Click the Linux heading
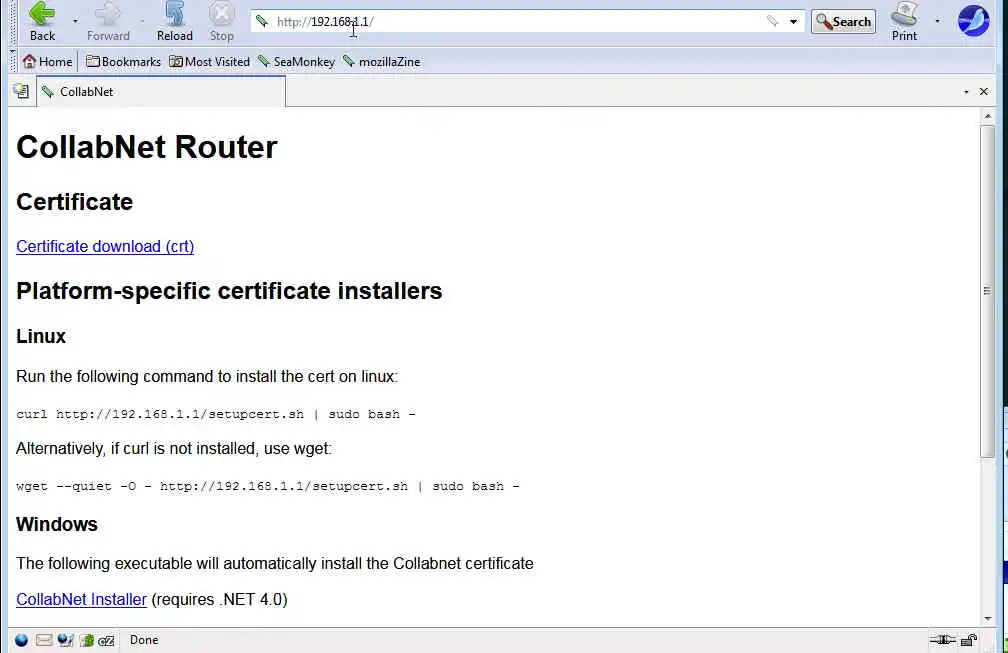 coord(40,337)
